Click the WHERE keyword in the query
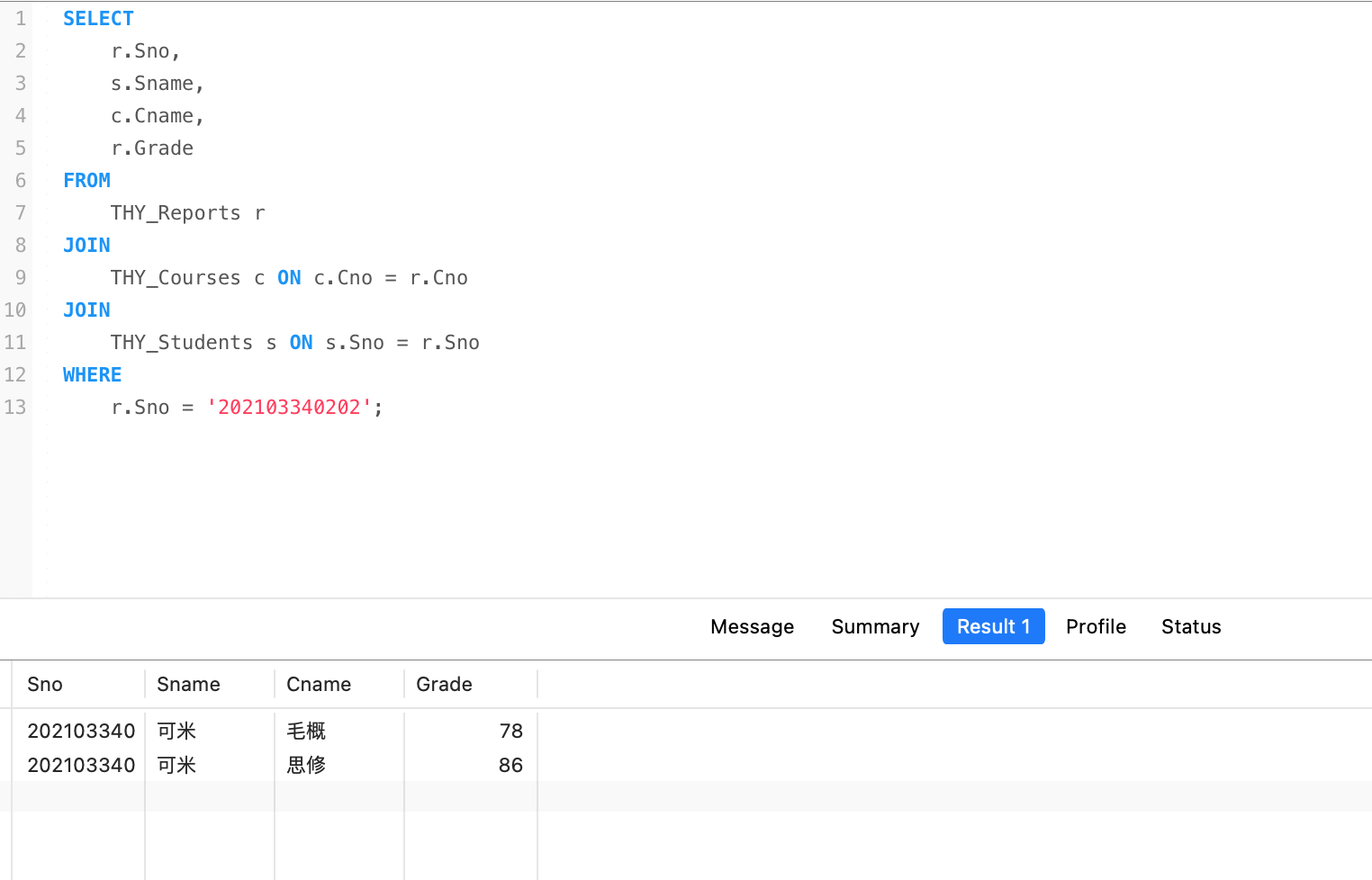 [92, 375]
